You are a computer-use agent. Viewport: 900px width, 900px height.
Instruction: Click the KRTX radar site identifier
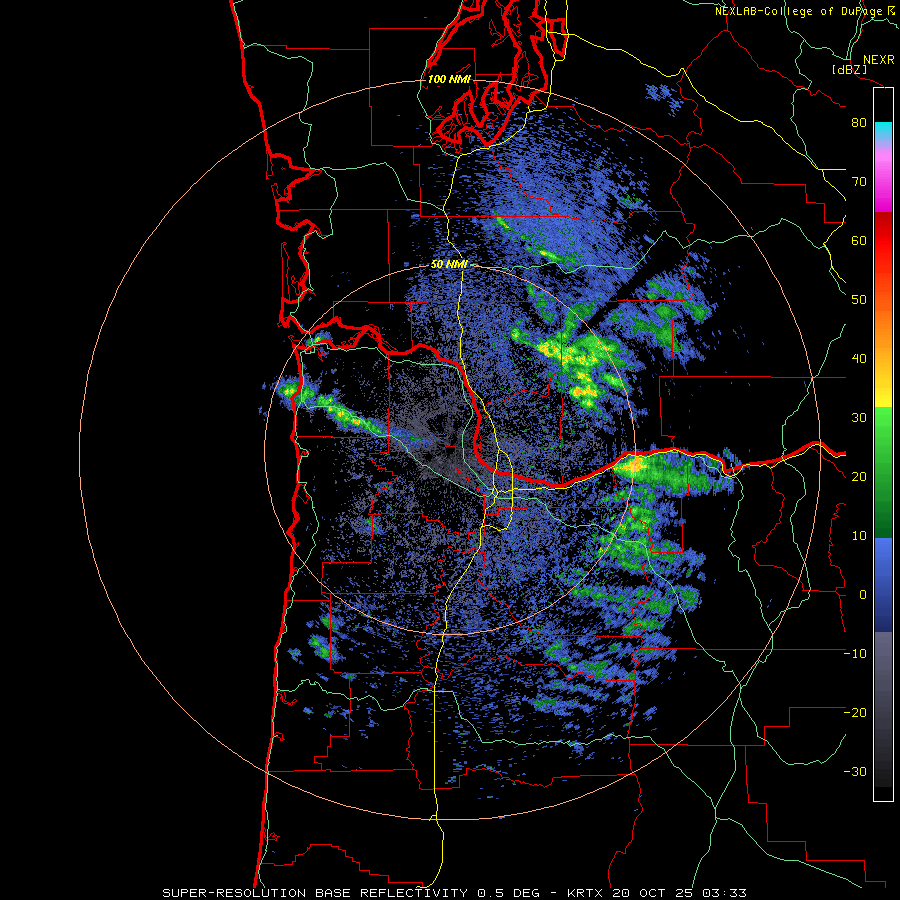click(587, 893)
